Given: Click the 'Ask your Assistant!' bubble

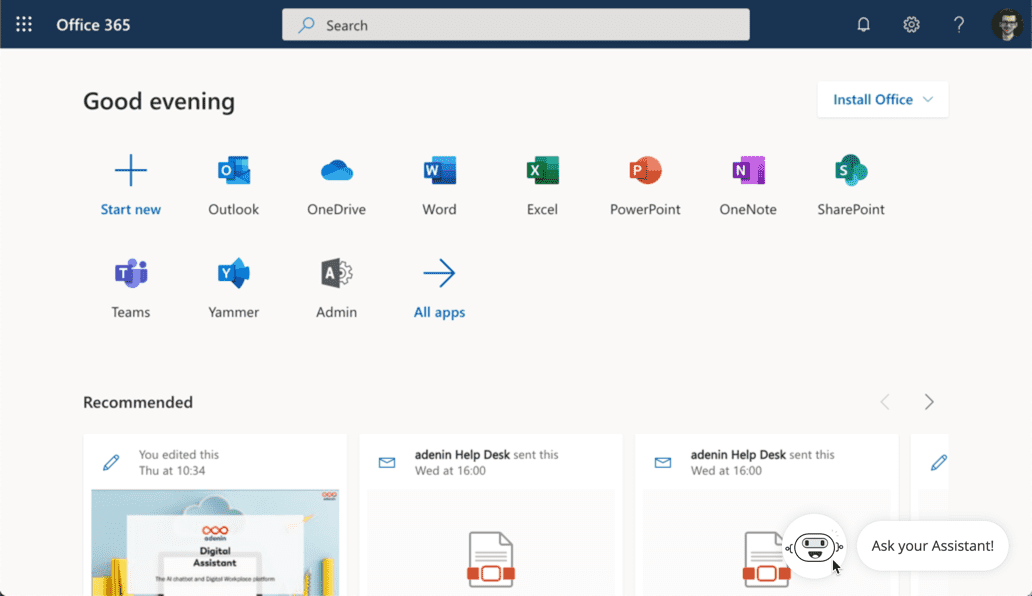Looking at the screenshot, I should [933, 546].
